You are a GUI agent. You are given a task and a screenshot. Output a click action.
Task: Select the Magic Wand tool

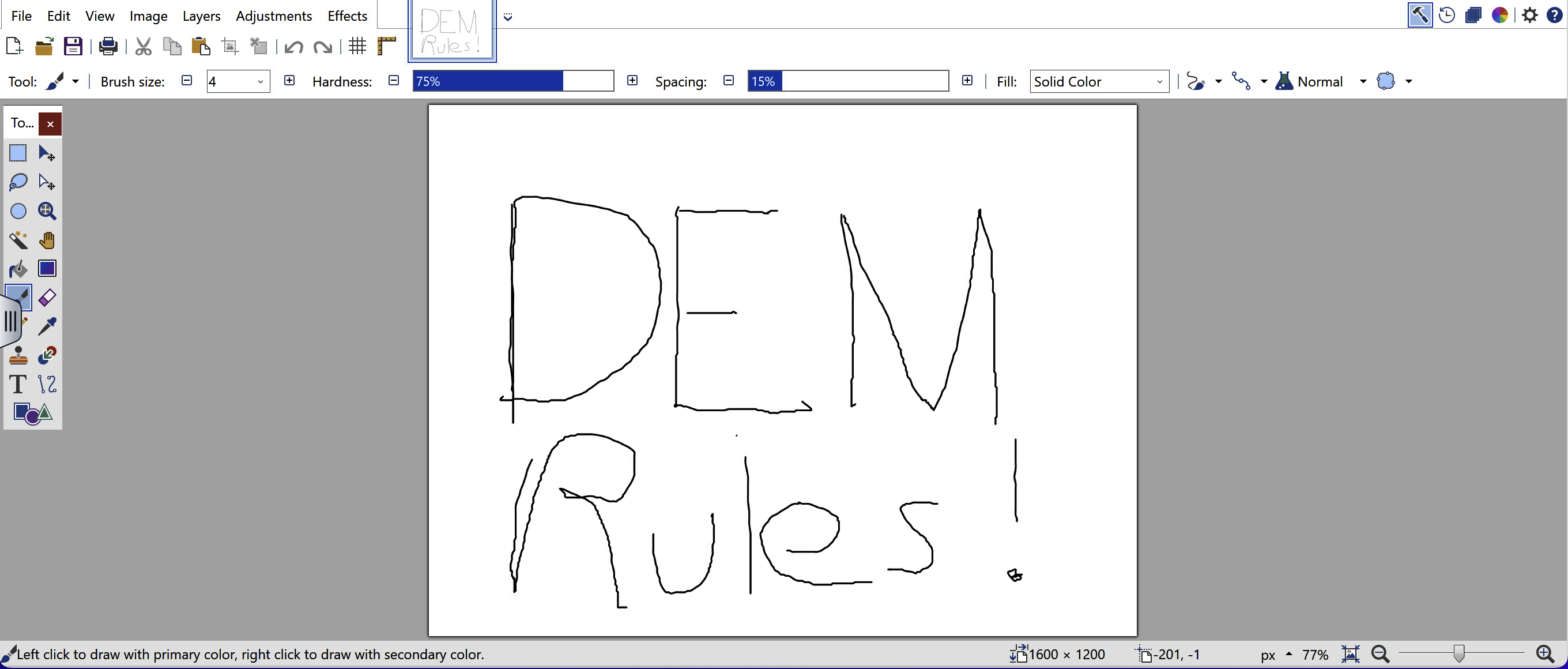coord(18,240)
